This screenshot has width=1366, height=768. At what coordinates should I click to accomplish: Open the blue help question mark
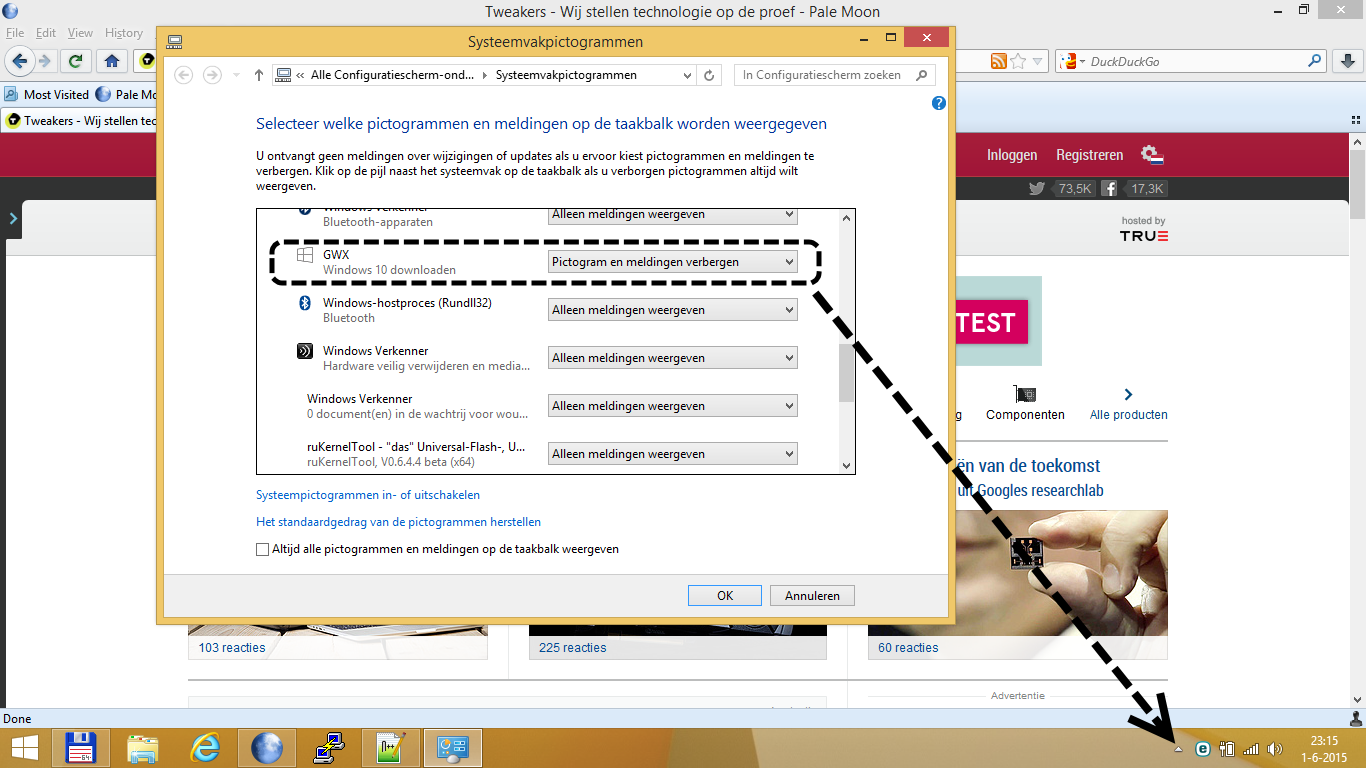coord(939,103)
